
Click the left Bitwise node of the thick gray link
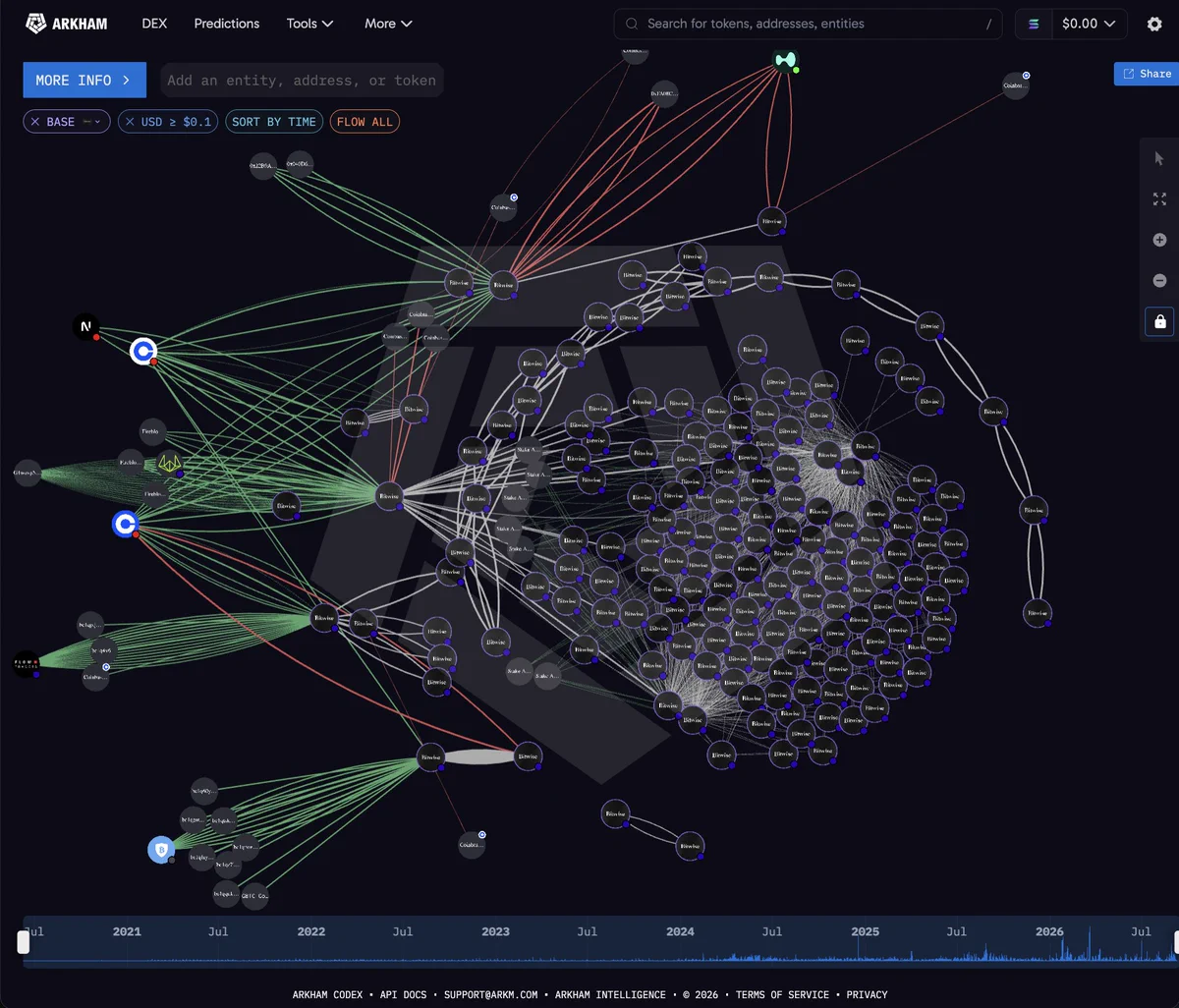[x=431, y=756]
